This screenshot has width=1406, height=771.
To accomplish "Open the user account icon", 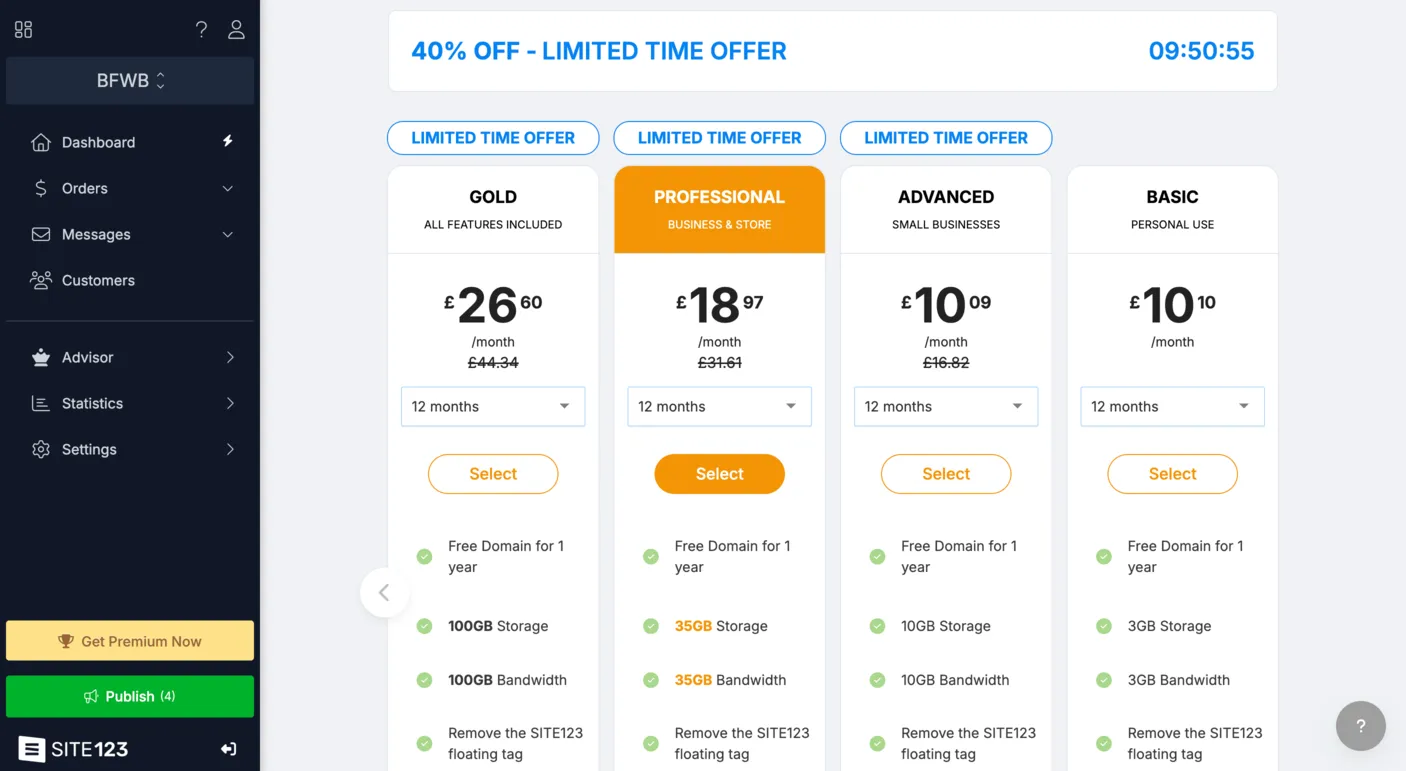I will click(236, 29).
